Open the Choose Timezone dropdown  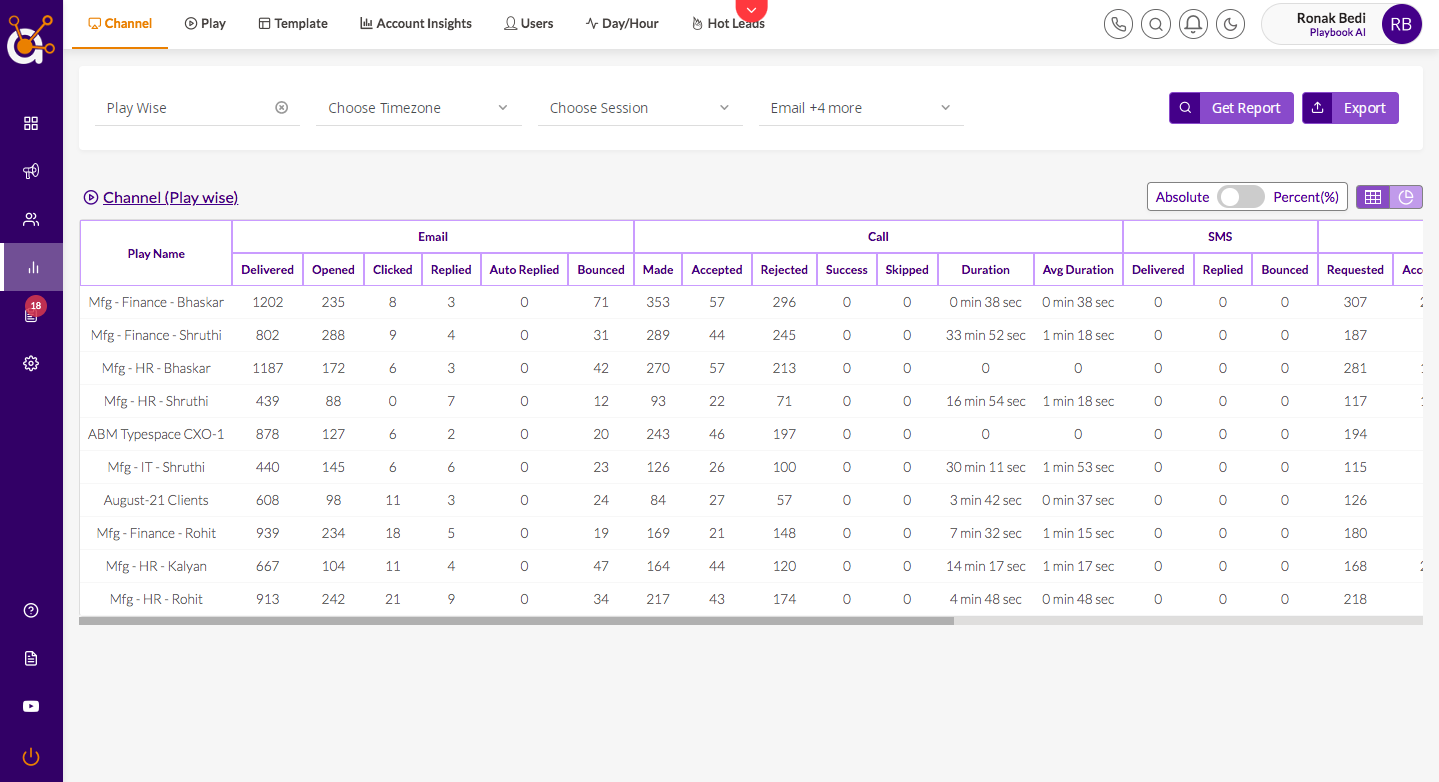coord(418,108)
